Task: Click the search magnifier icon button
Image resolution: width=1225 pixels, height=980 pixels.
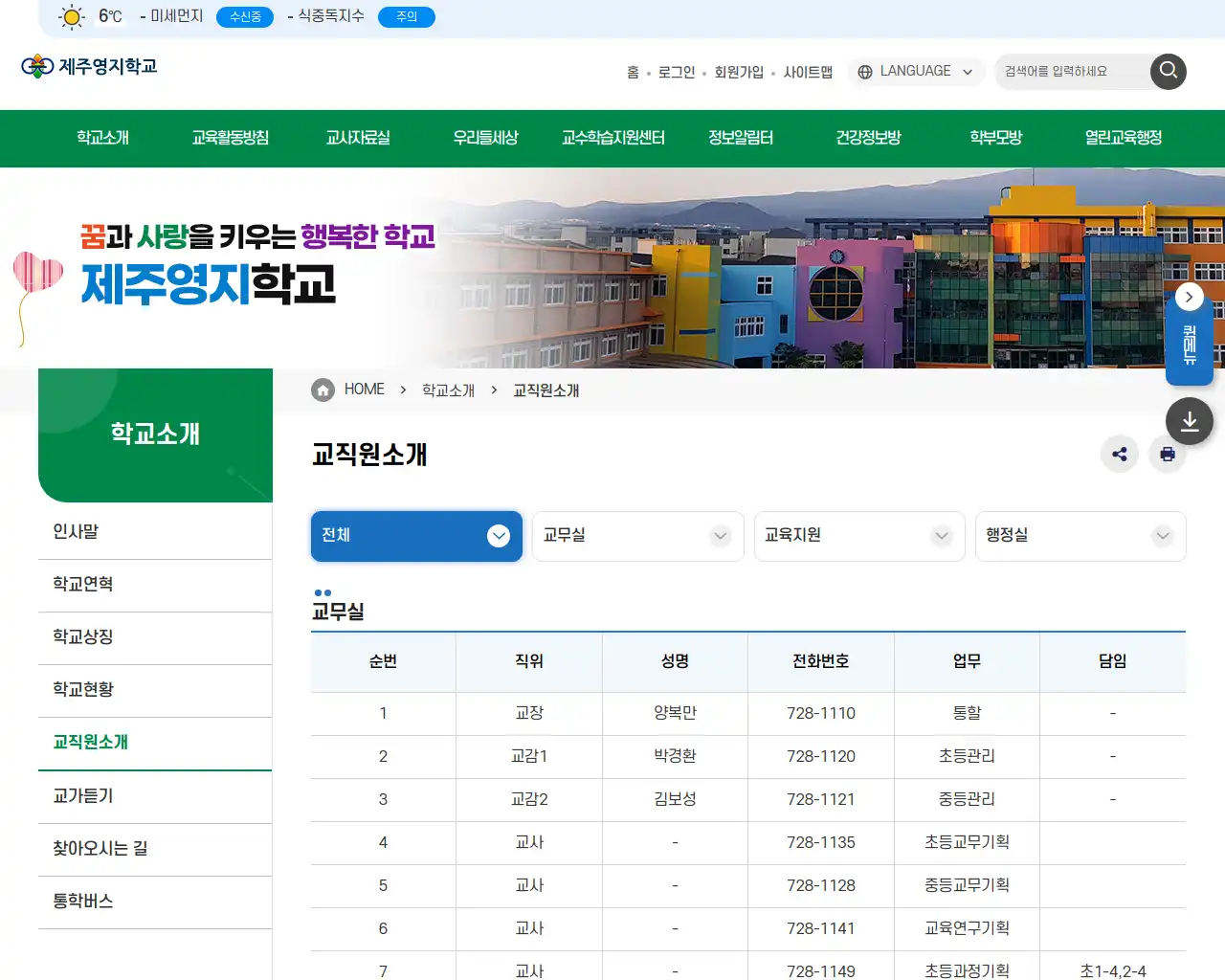Action: pyautogui.click(x=1168, y=71)
